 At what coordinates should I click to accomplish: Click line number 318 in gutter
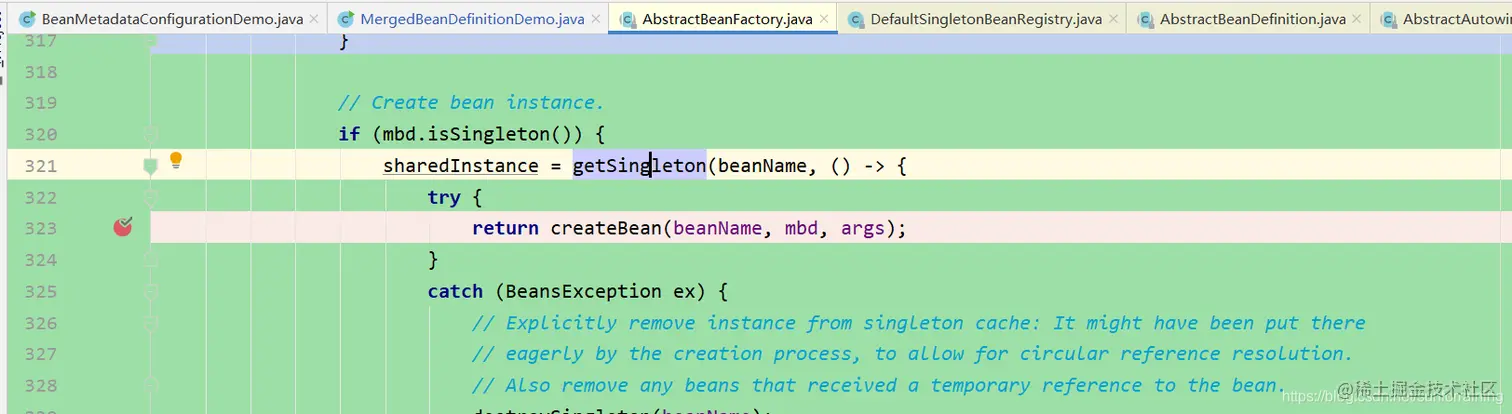[41, 72]
